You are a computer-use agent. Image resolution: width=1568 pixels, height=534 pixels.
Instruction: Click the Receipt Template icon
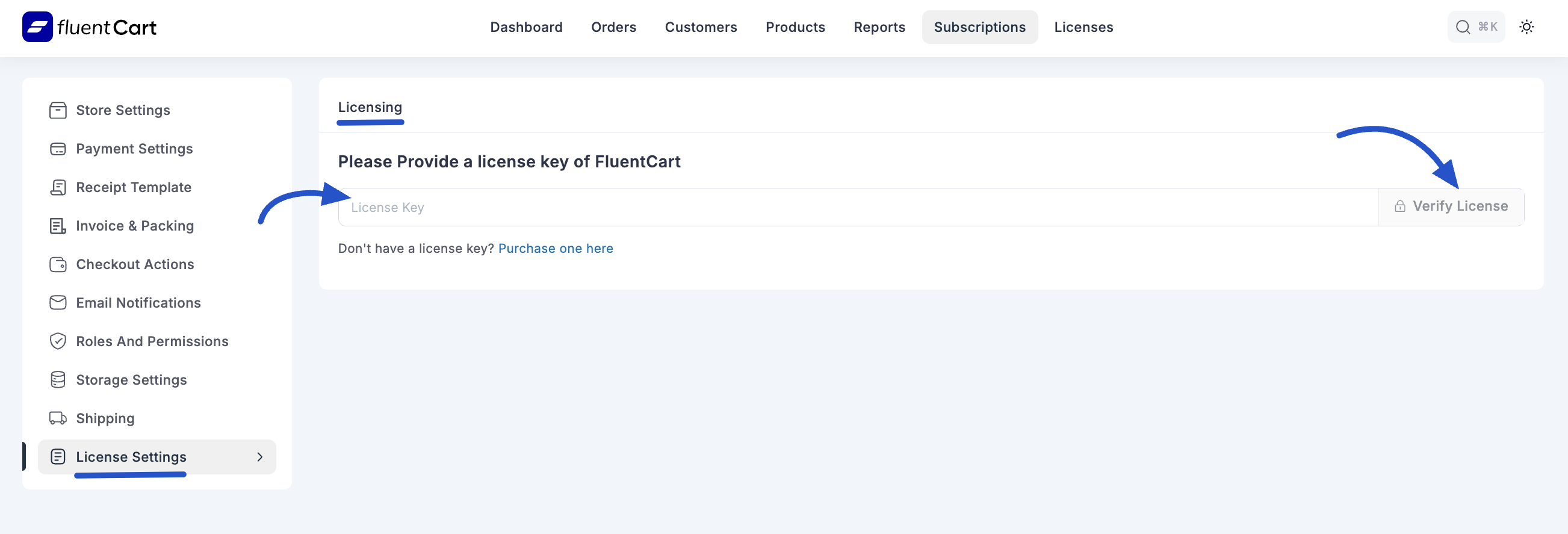click(x=58, y=188)
